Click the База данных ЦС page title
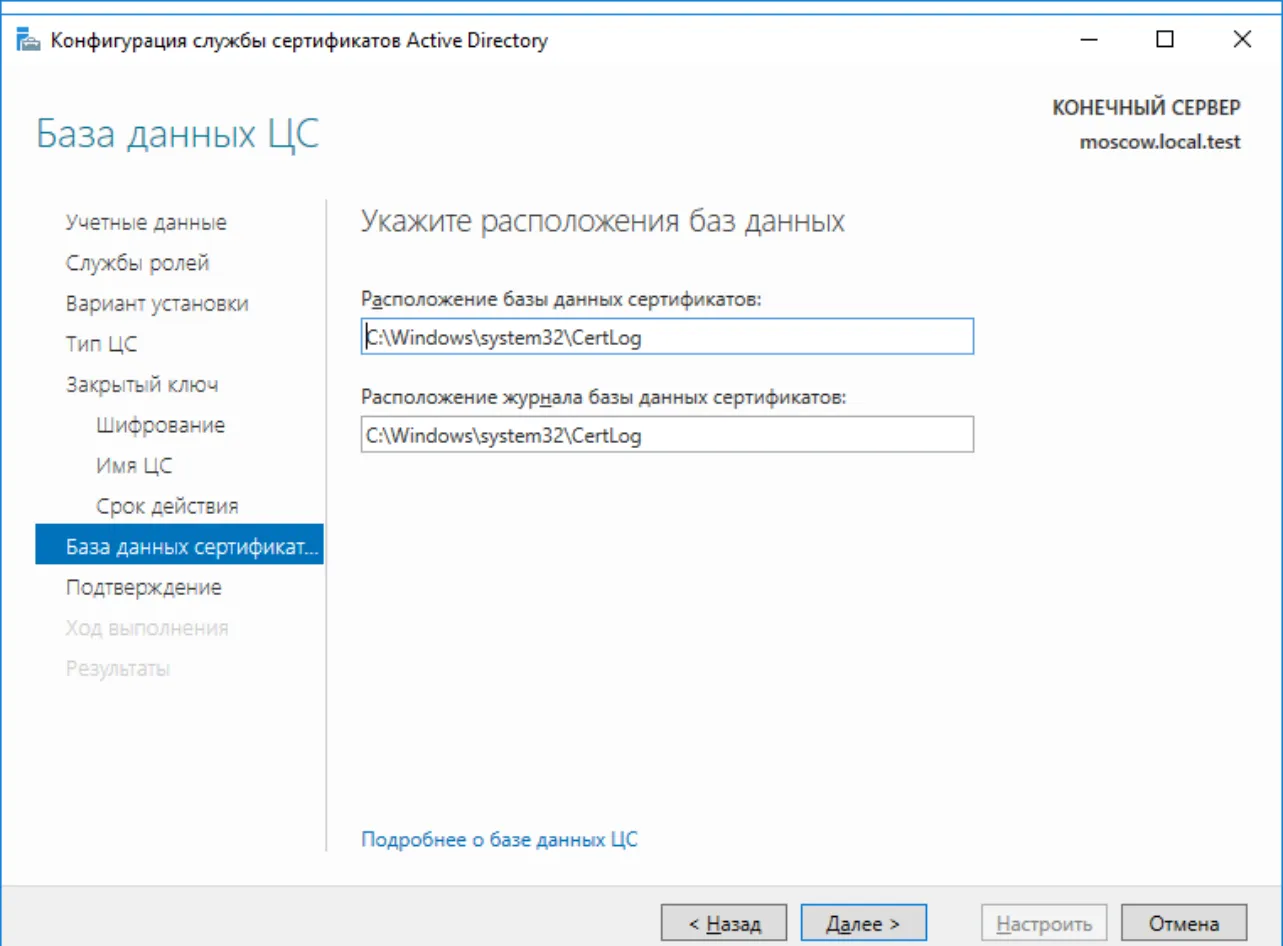 (178, 134)
